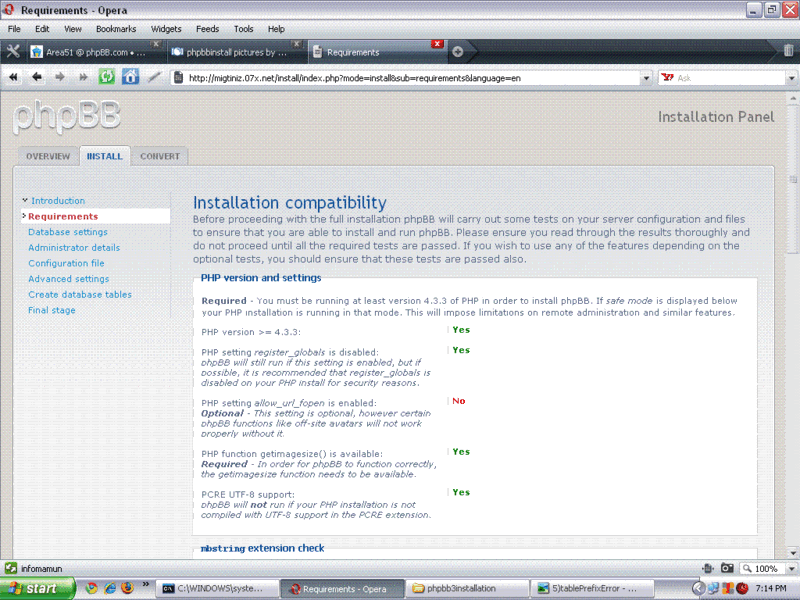
Task: Launch Firefox from quick launch
Action: point(128,588)
